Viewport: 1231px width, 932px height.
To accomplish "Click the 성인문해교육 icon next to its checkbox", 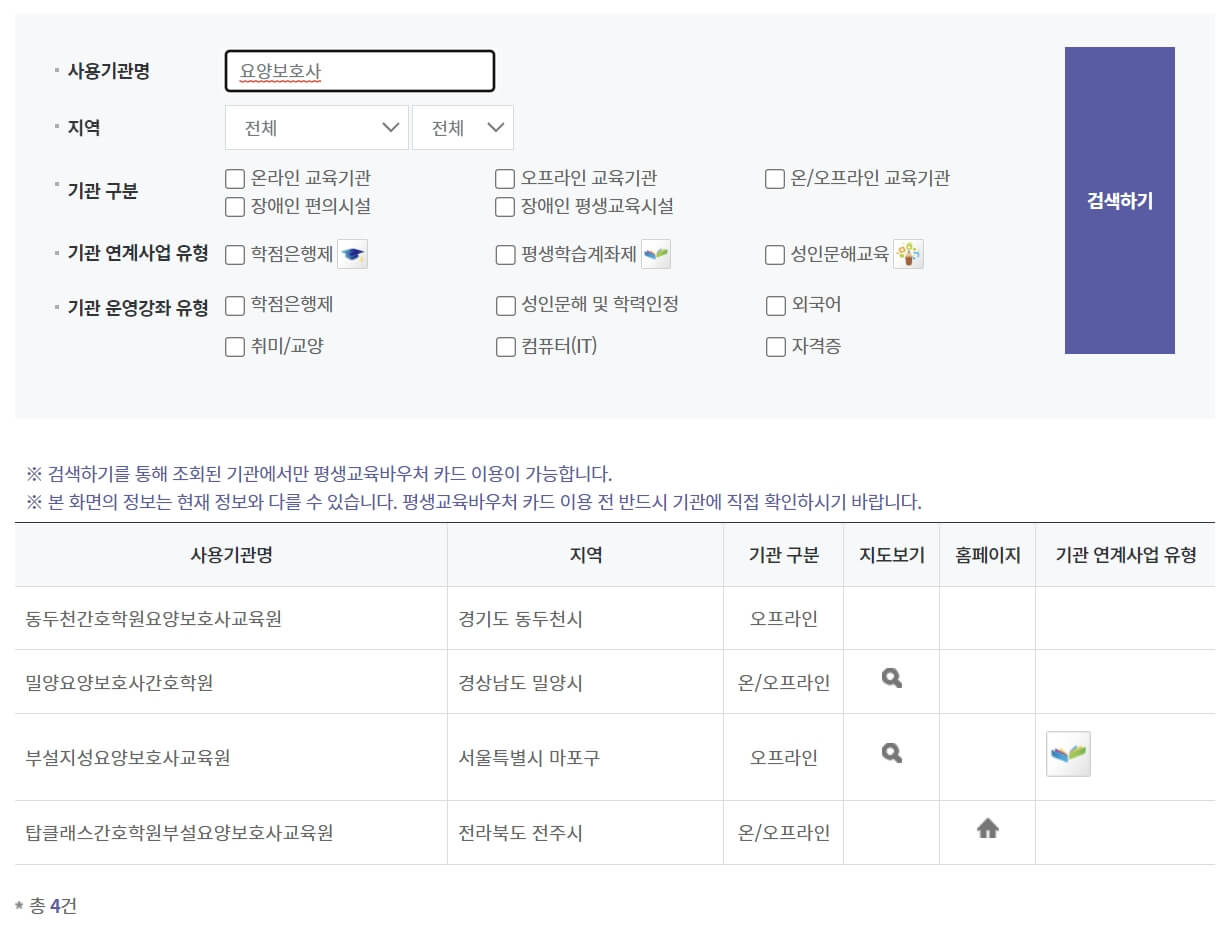I will tap(905, 254).
